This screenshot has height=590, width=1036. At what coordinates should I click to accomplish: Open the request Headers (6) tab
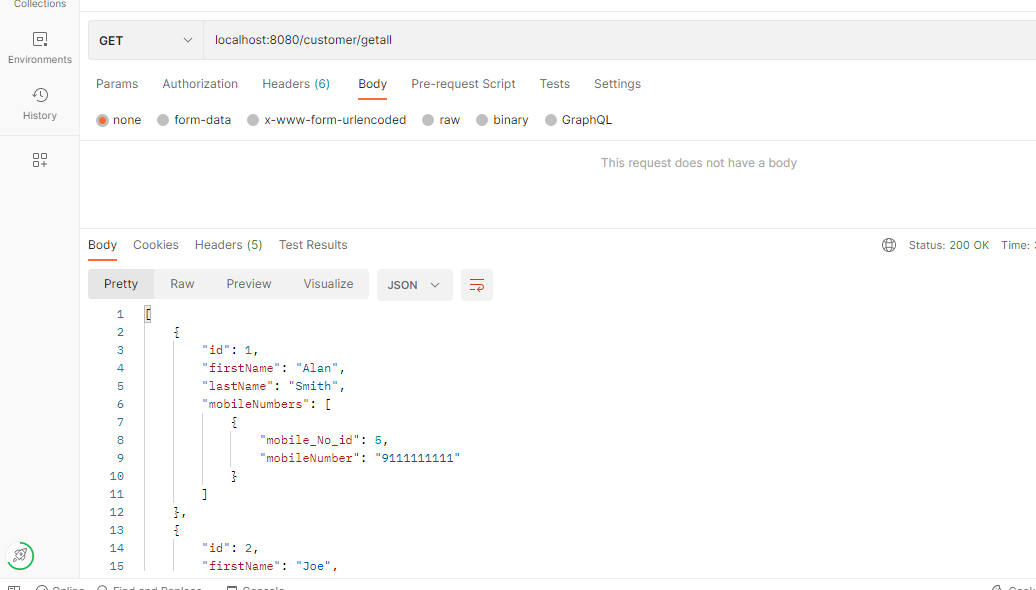click(x=296, y=84)
